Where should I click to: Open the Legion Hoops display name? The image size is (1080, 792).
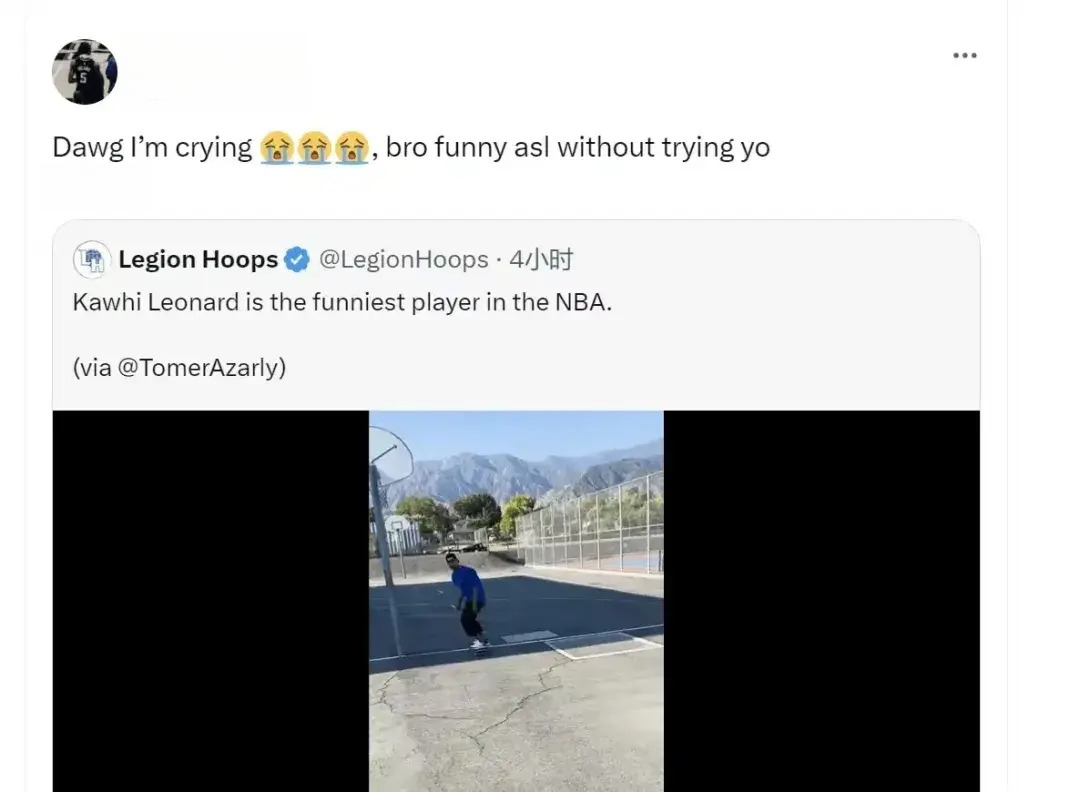[x=198, y=260]
